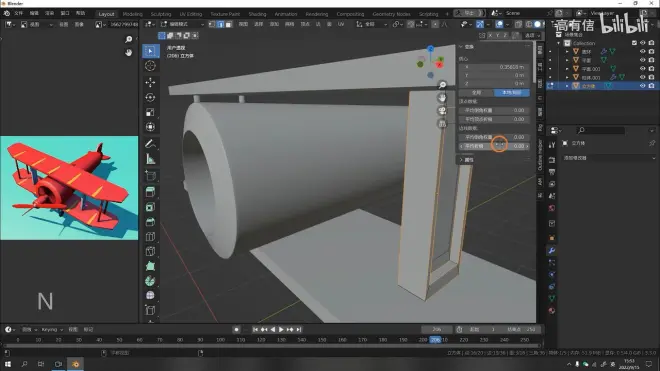Open Object Data green triangle tab

click(x=552, y=299)
